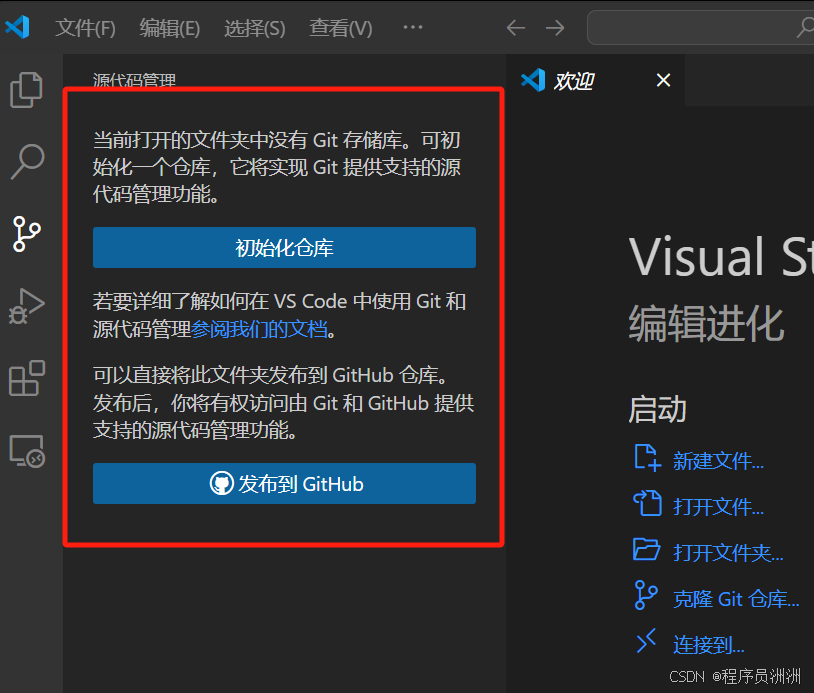Click the 克隆 Git 仓库... link
This screenshot has width=814, height=693.
coord(736,599)
